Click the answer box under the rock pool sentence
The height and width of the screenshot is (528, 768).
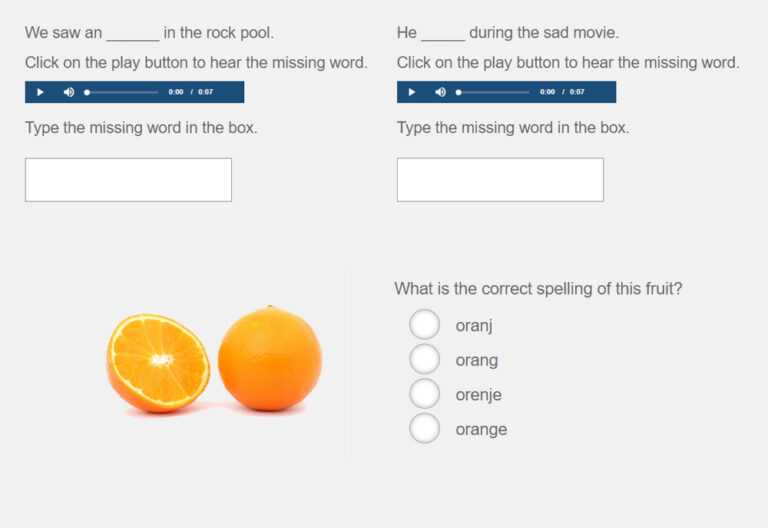[128, 180]
